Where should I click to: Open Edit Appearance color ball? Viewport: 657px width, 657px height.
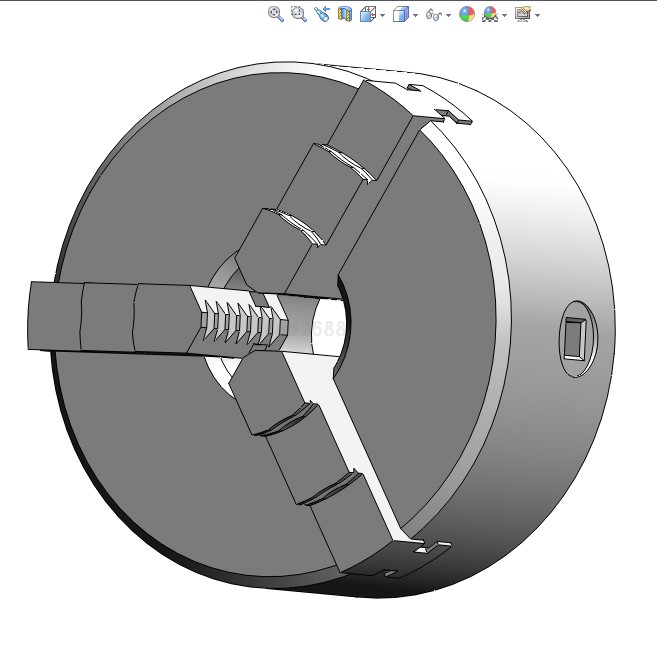pyautogui.click(x=466, y=14)
